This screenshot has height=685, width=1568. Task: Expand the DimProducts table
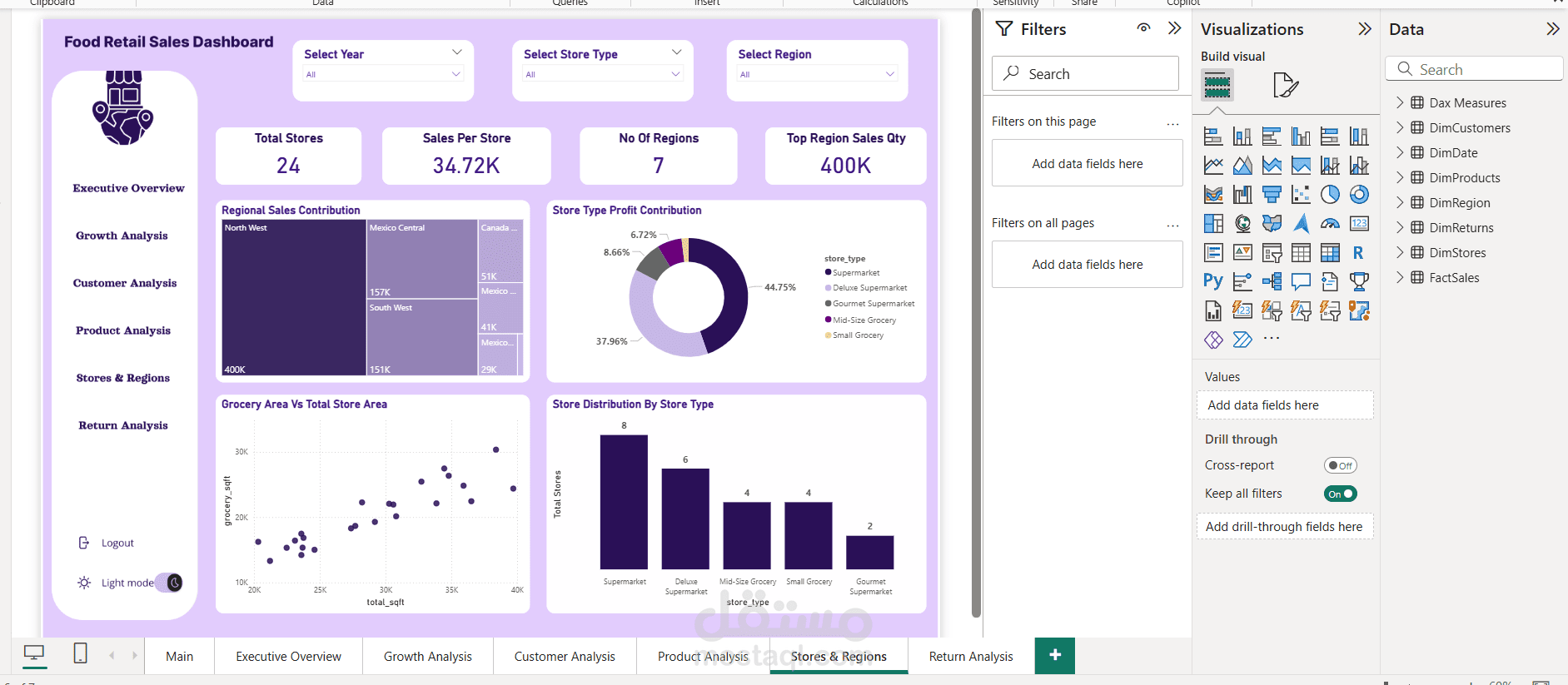(x=1400, y=177)
